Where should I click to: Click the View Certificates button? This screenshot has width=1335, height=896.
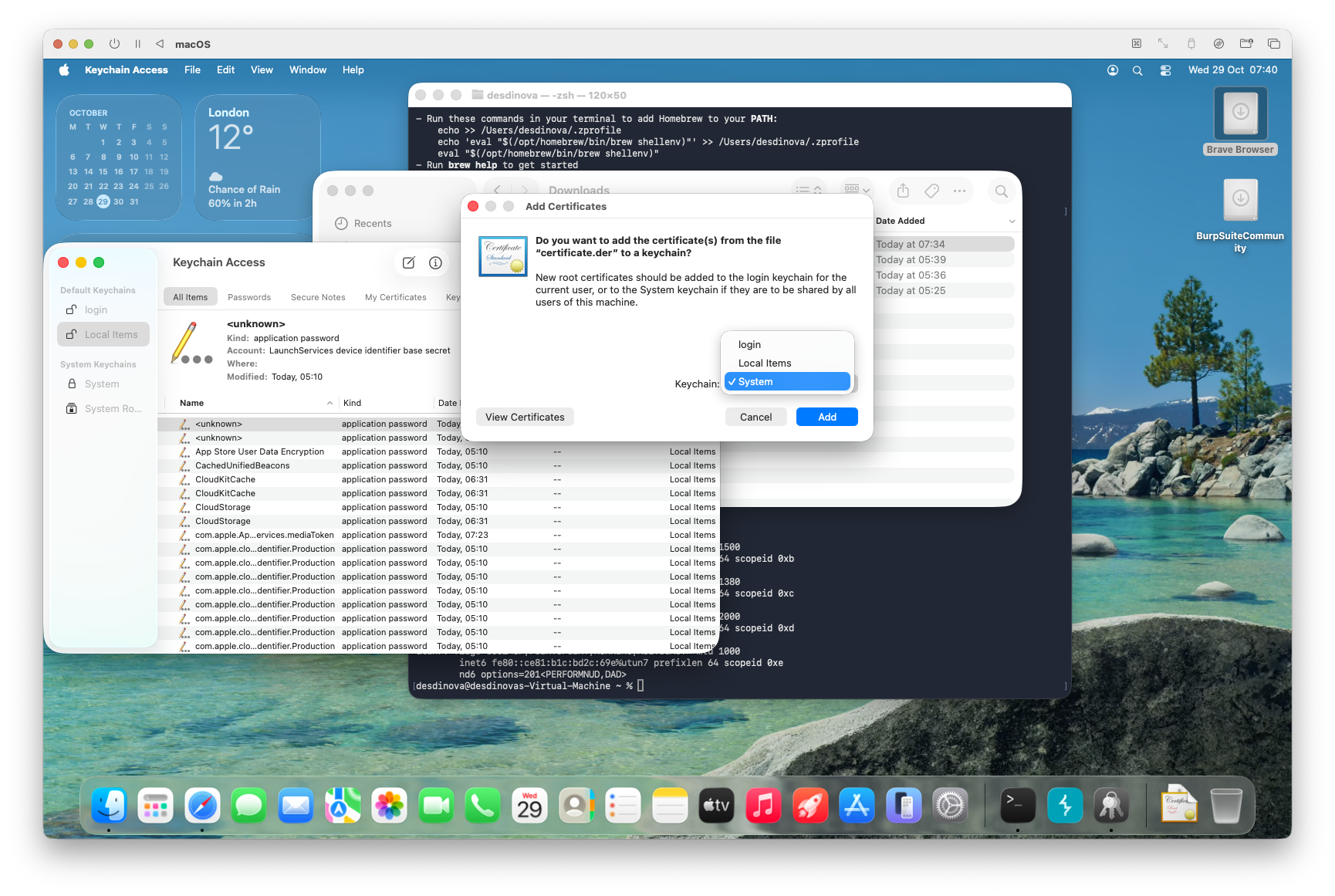point(525,418)
